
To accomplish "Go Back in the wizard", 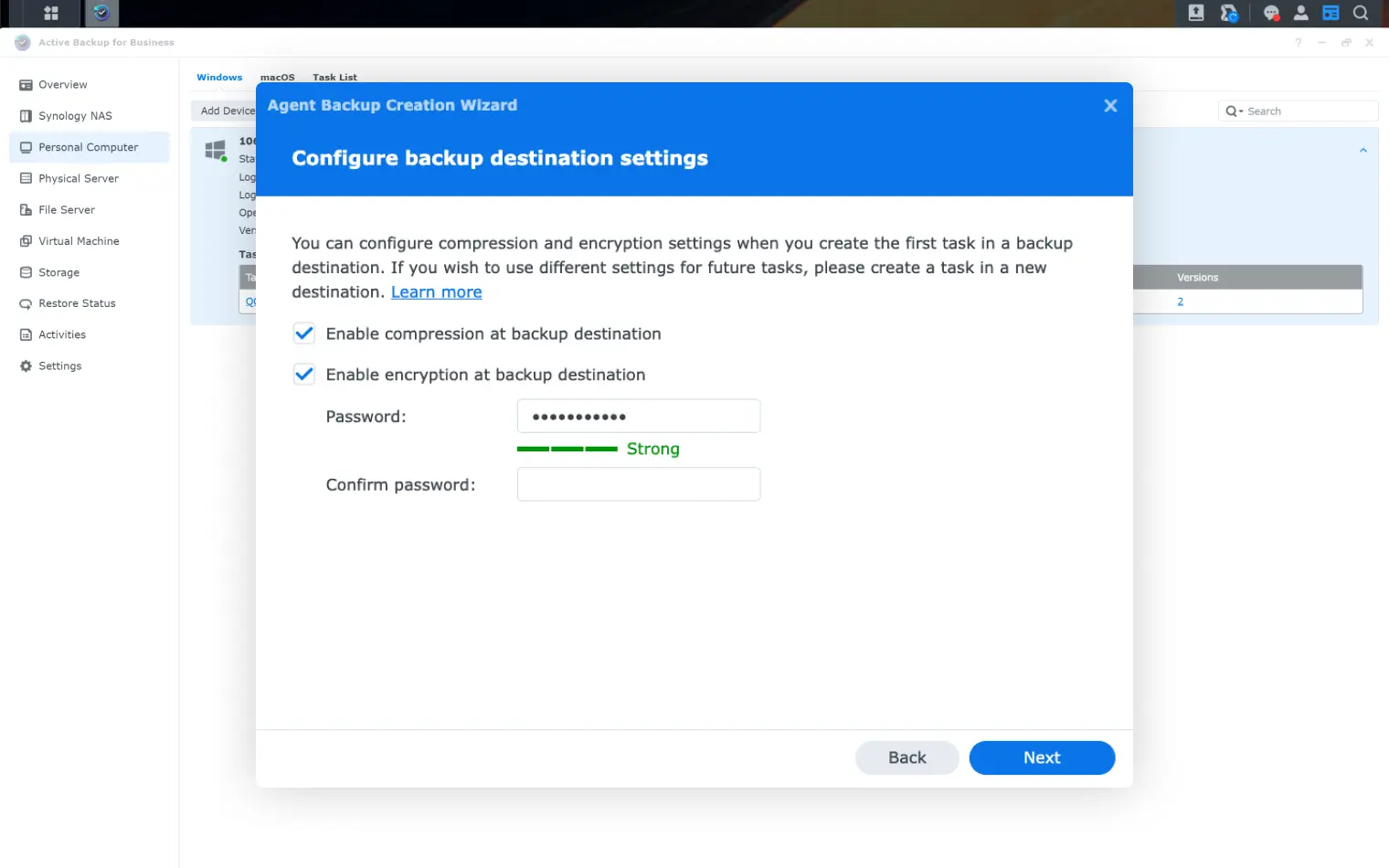I will 907,757.
